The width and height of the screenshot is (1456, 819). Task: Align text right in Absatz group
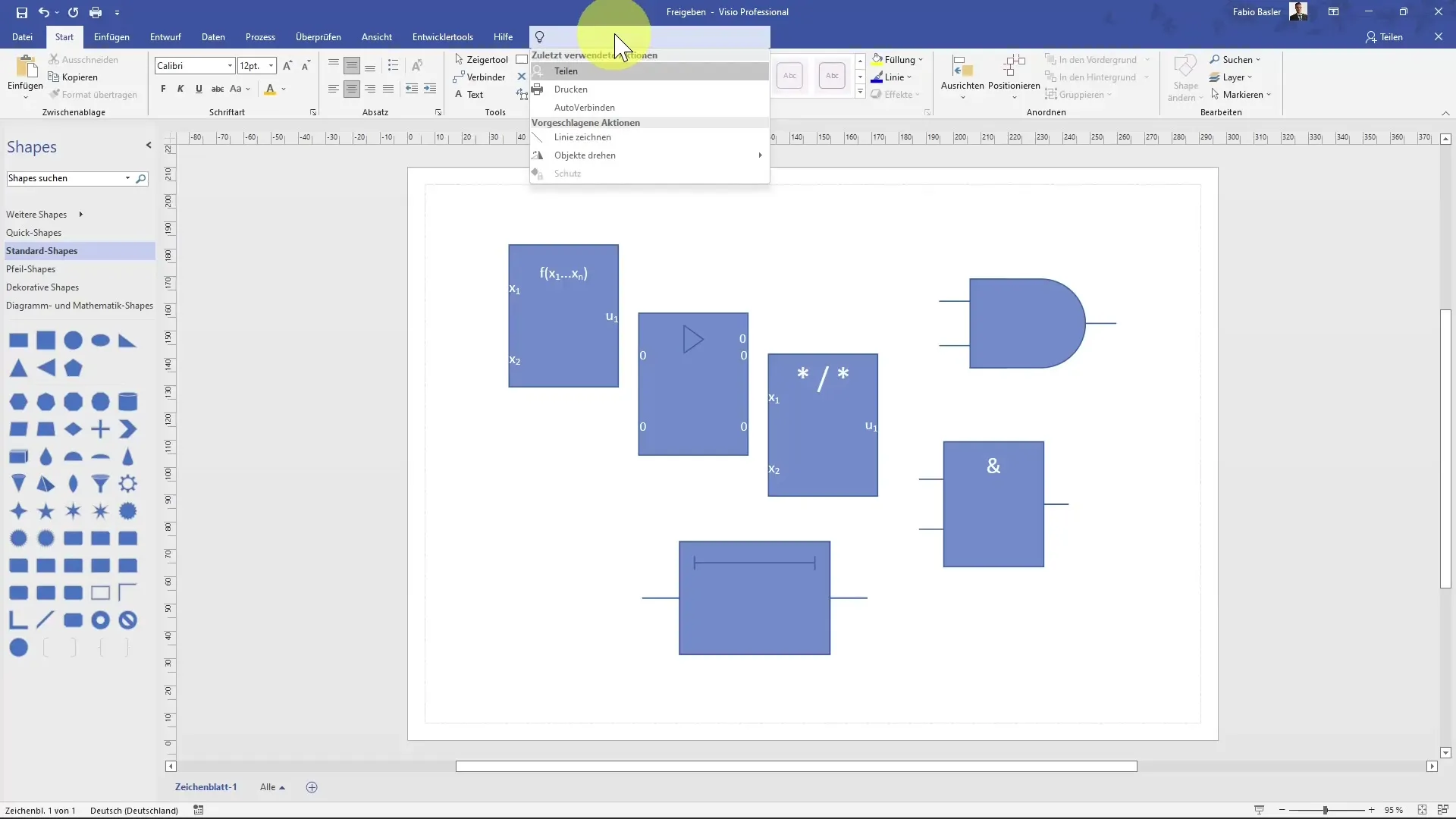click(x=370, y=89)
